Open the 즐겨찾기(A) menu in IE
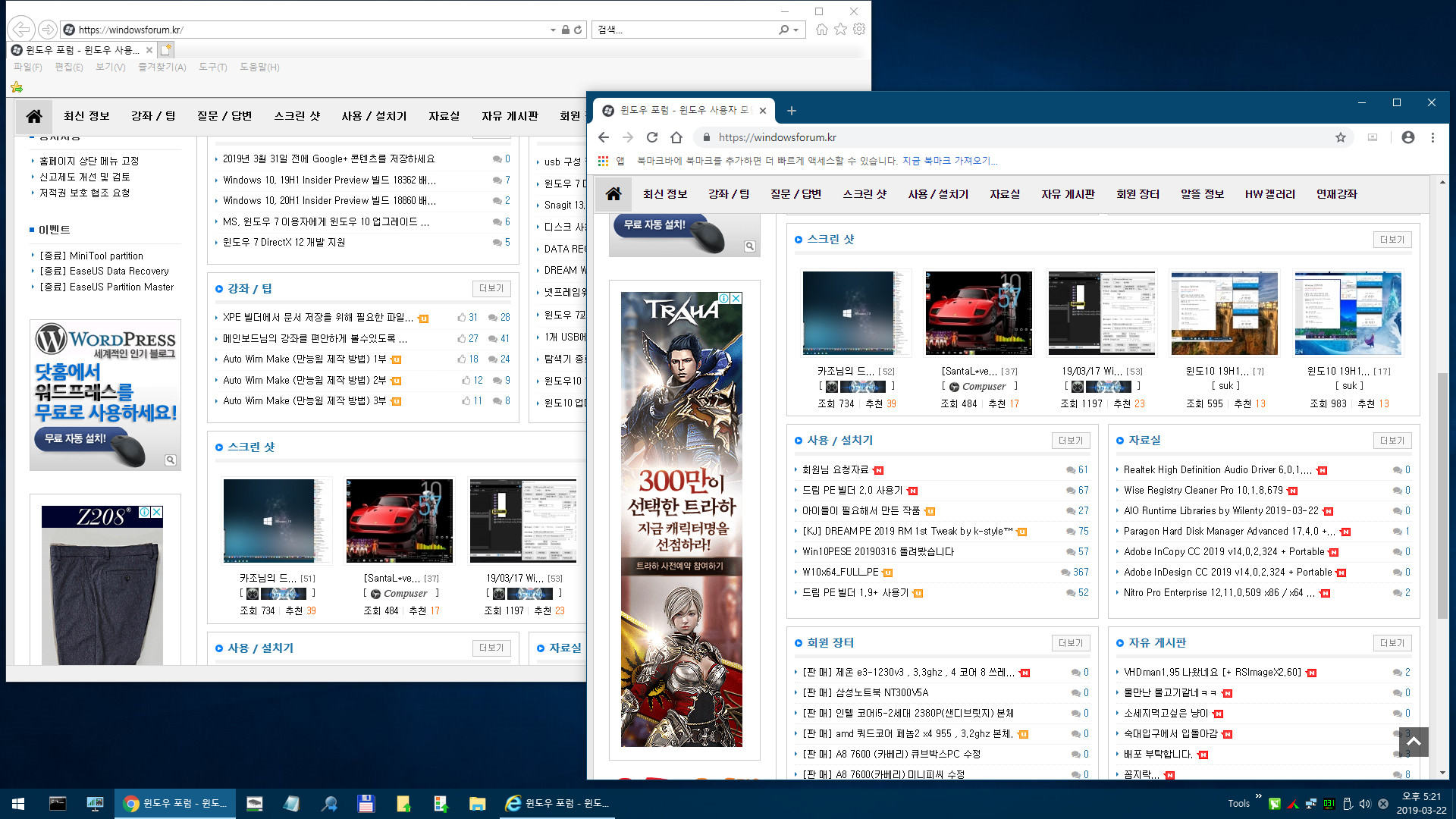The width and height of the screenshot is (1456, 819). coord(162,67)
